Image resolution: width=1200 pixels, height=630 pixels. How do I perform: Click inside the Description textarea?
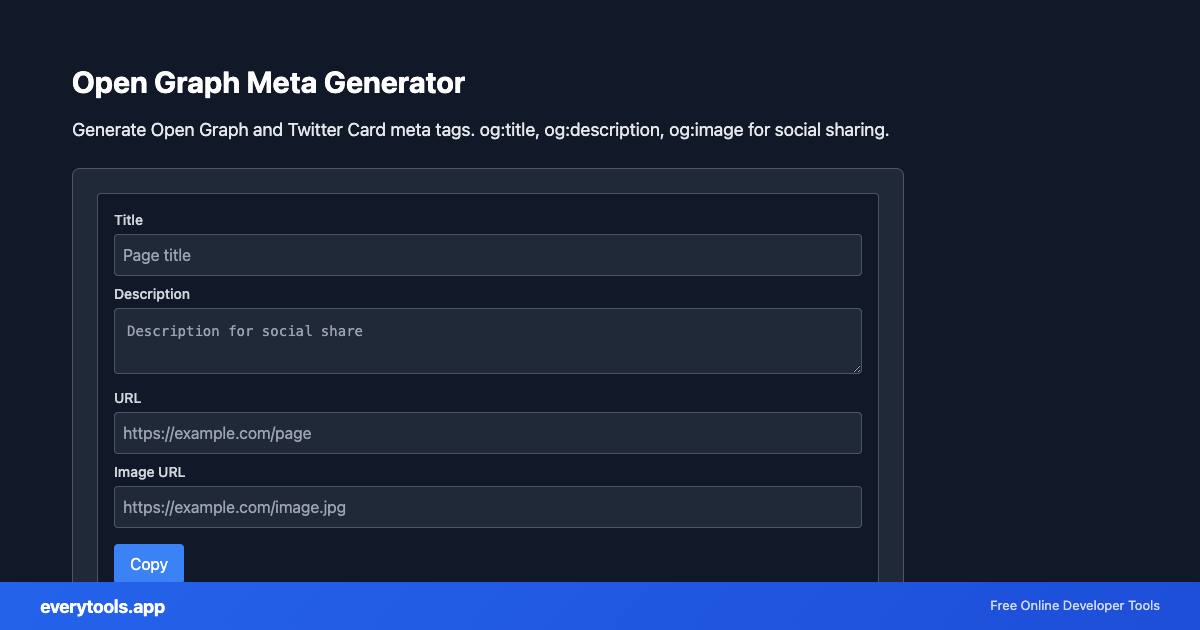(x=487, y=340)
